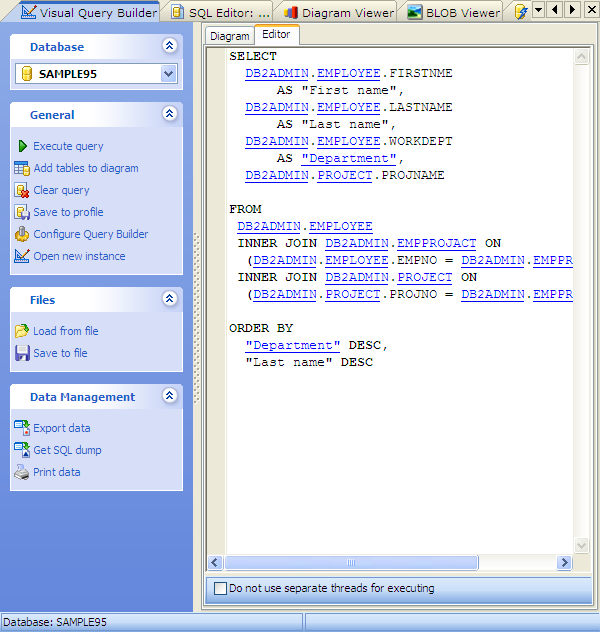Click the "Department" alias in ORDER BY
Viewport: 600px width, 632px height.
[x=293, y=345]
